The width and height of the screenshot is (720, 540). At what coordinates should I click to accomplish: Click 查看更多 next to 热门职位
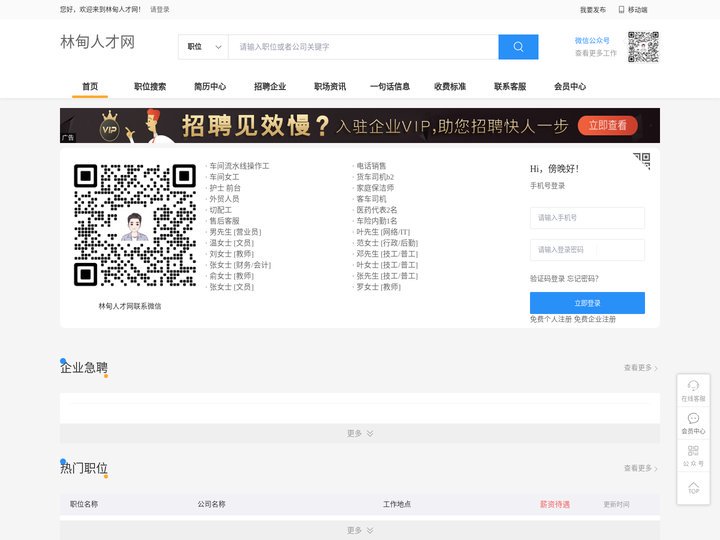pyautogui.click(x=641, y=468)
